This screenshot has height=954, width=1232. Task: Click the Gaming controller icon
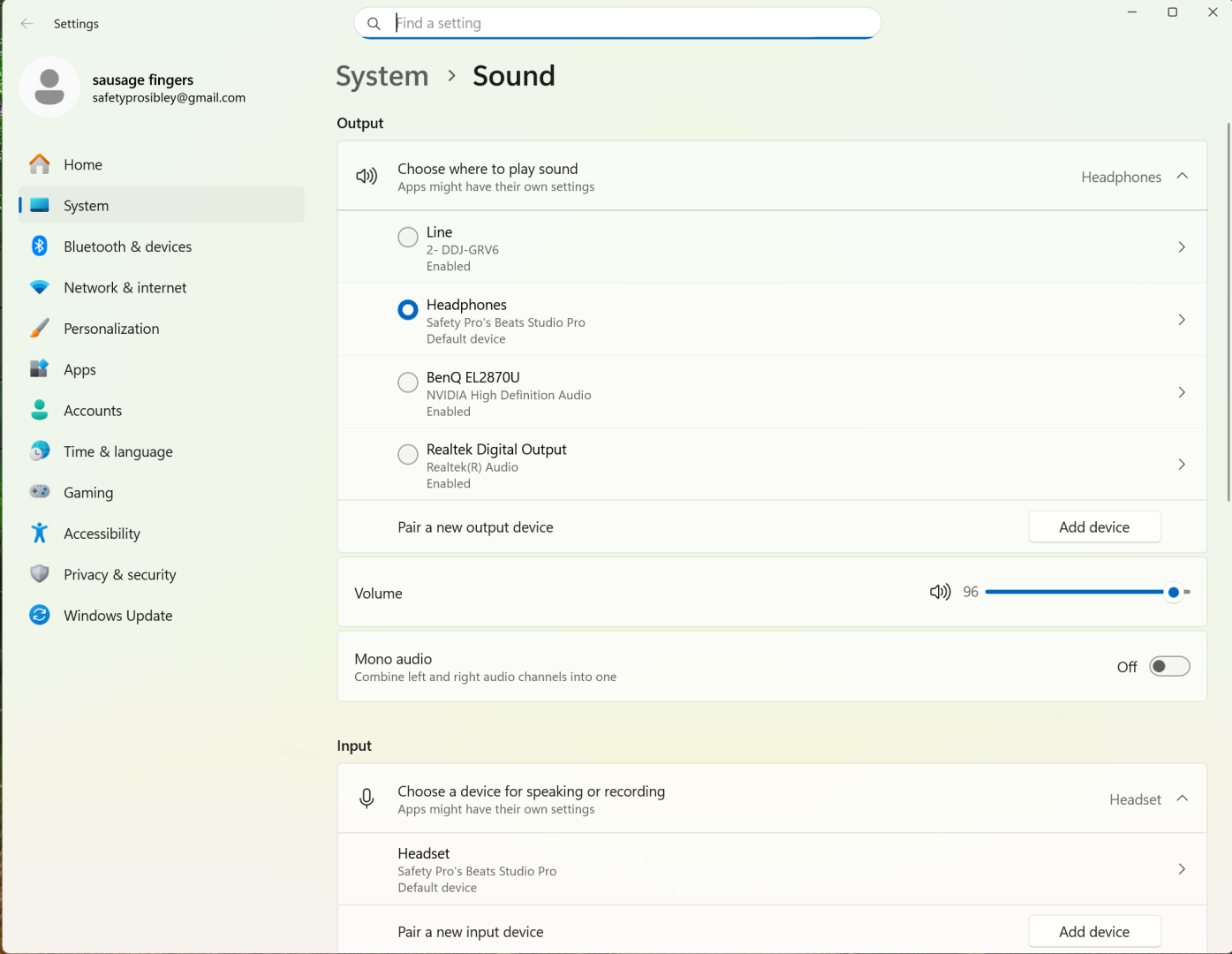(40, 492)
